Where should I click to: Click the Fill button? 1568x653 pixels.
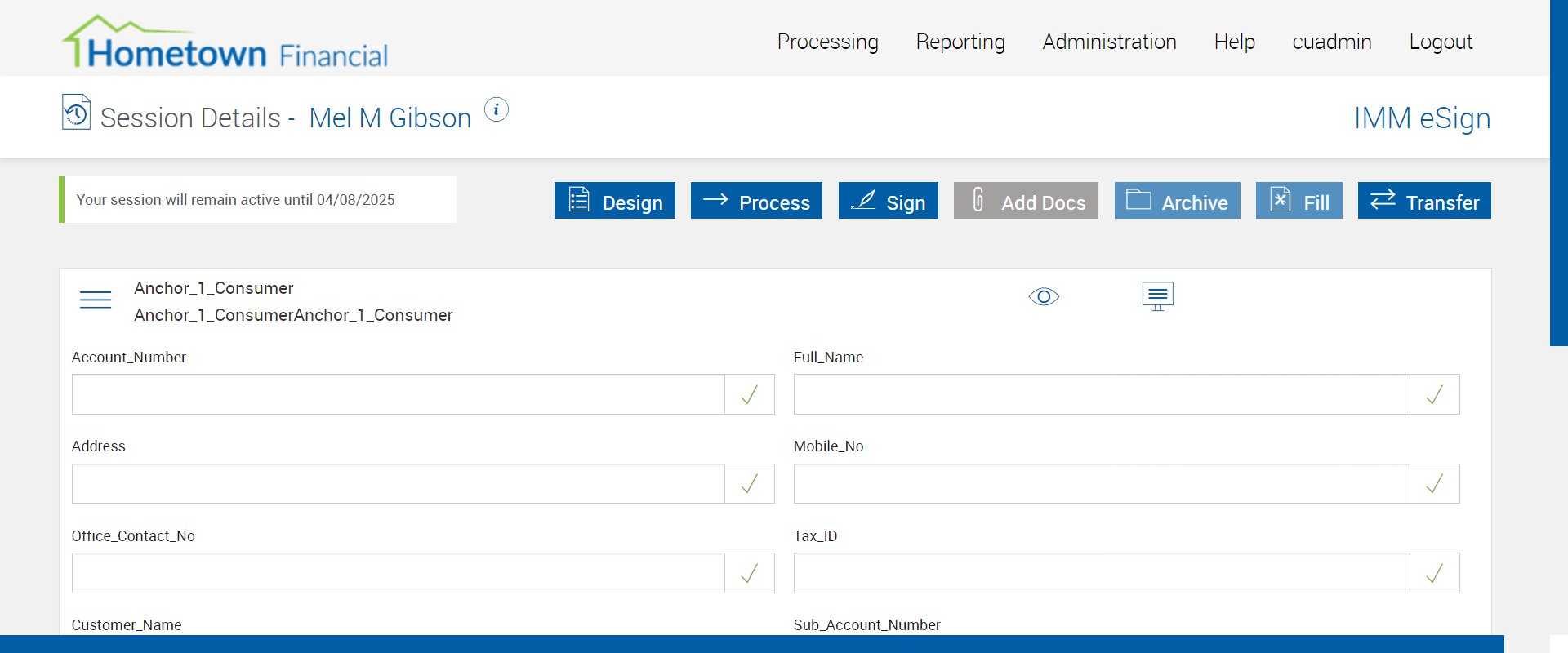pos(1299,201)
